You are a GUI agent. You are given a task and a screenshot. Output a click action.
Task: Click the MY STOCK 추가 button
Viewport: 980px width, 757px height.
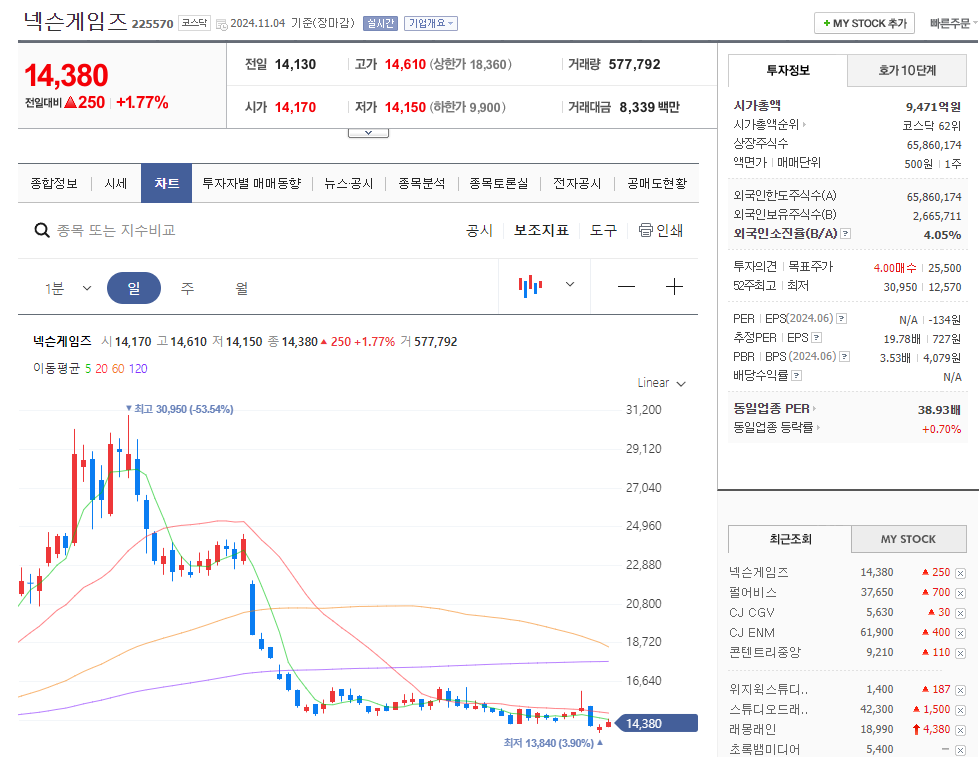coord(864,23)
